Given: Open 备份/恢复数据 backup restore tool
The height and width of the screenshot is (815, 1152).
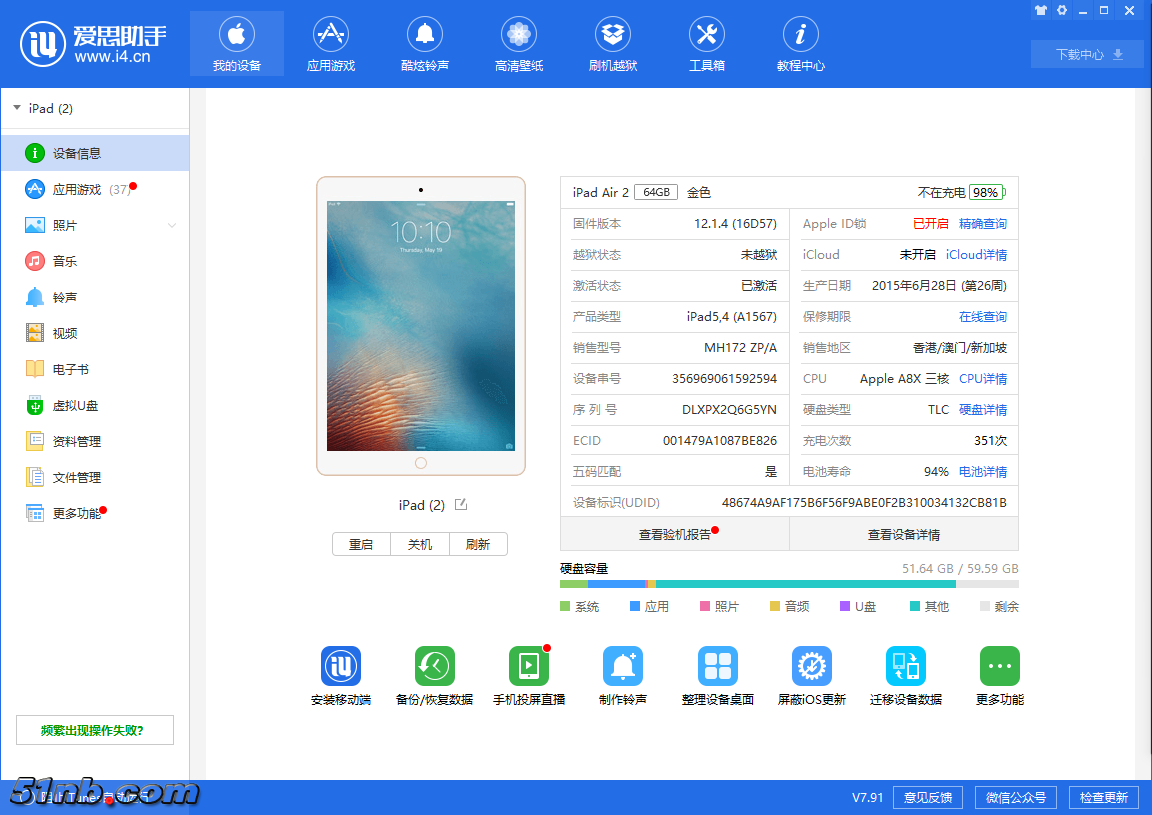Looking at the screenshot, I should pos(435,666).
